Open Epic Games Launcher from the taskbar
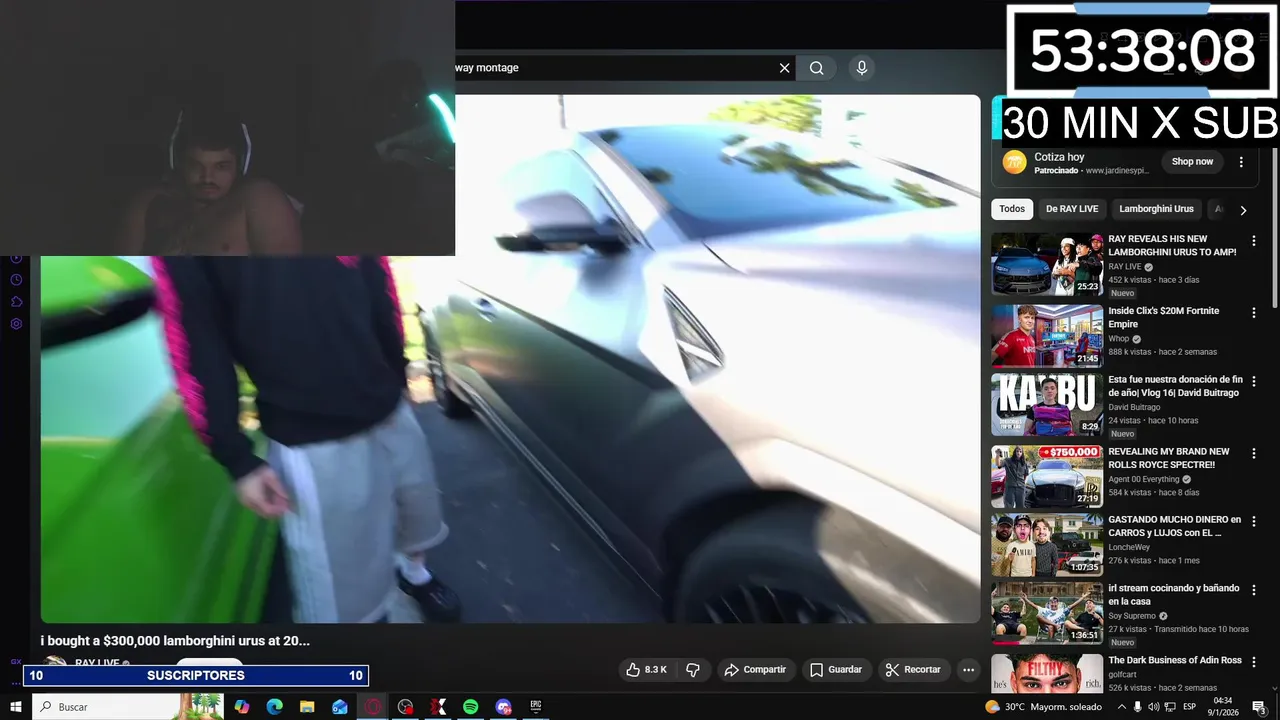This screenshot has height=720, width=1280. 536,707
